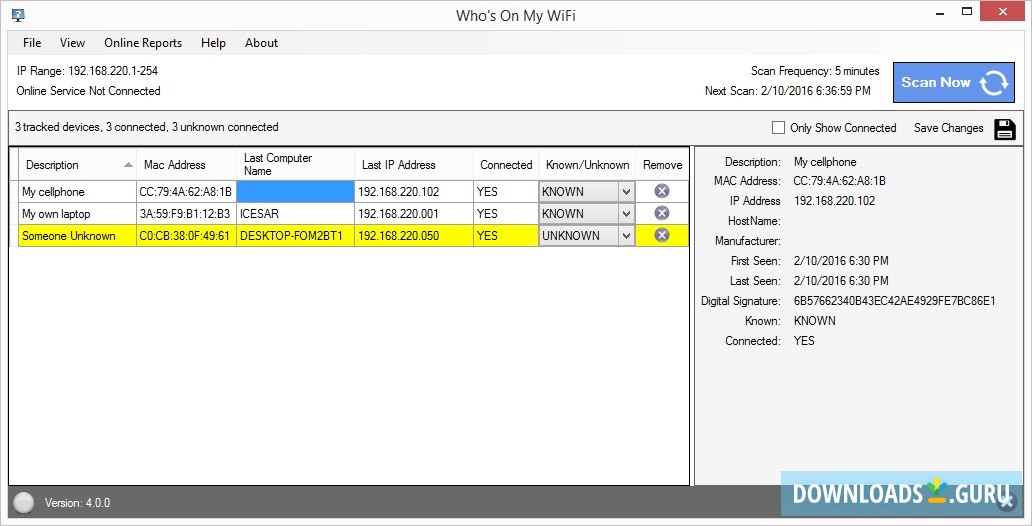
Task: Click the Last Computer Name column header
Action: [x=296, y=165]
